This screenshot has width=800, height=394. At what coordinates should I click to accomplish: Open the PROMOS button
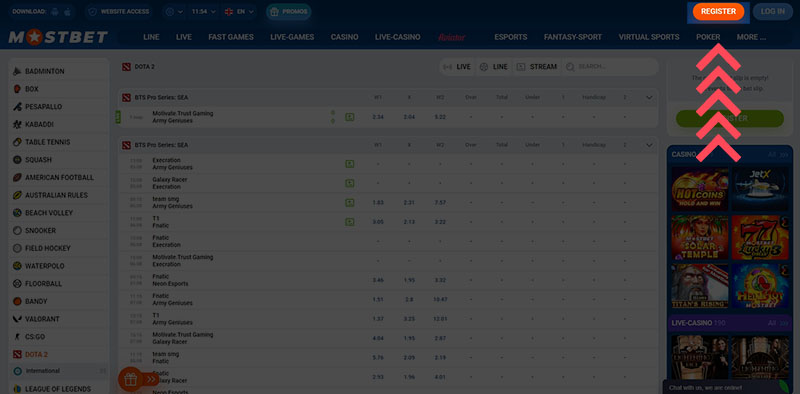click(x=288, y=12)
